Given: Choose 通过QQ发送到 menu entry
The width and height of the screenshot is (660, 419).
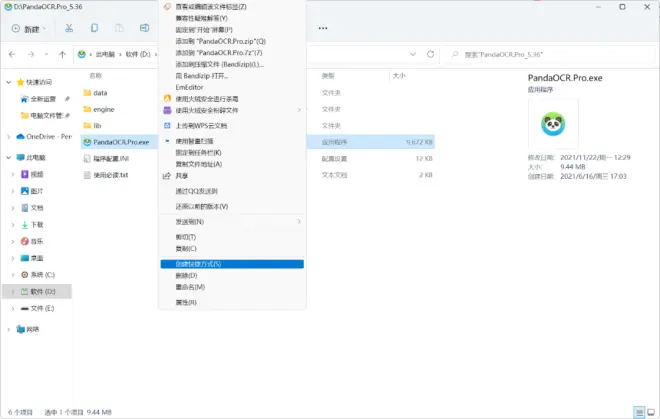Looking at the screenshot, I should coord(232,191).
